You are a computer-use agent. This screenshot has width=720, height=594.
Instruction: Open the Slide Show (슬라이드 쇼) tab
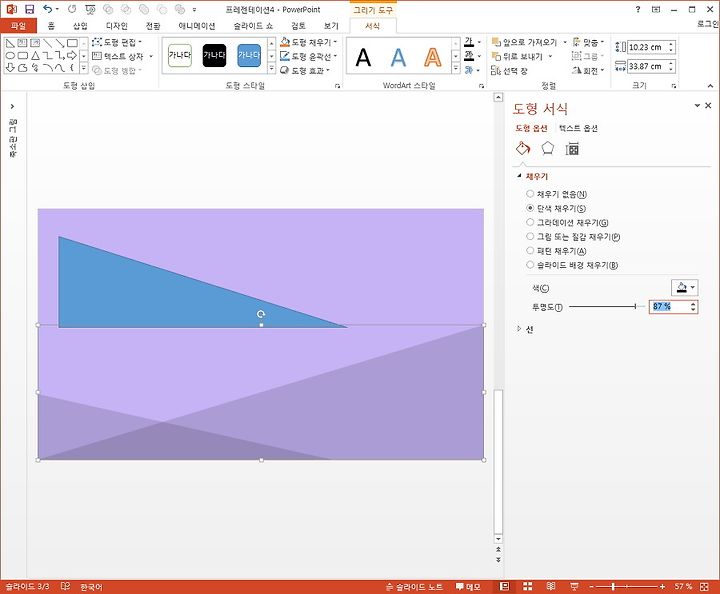click(253, 26)
